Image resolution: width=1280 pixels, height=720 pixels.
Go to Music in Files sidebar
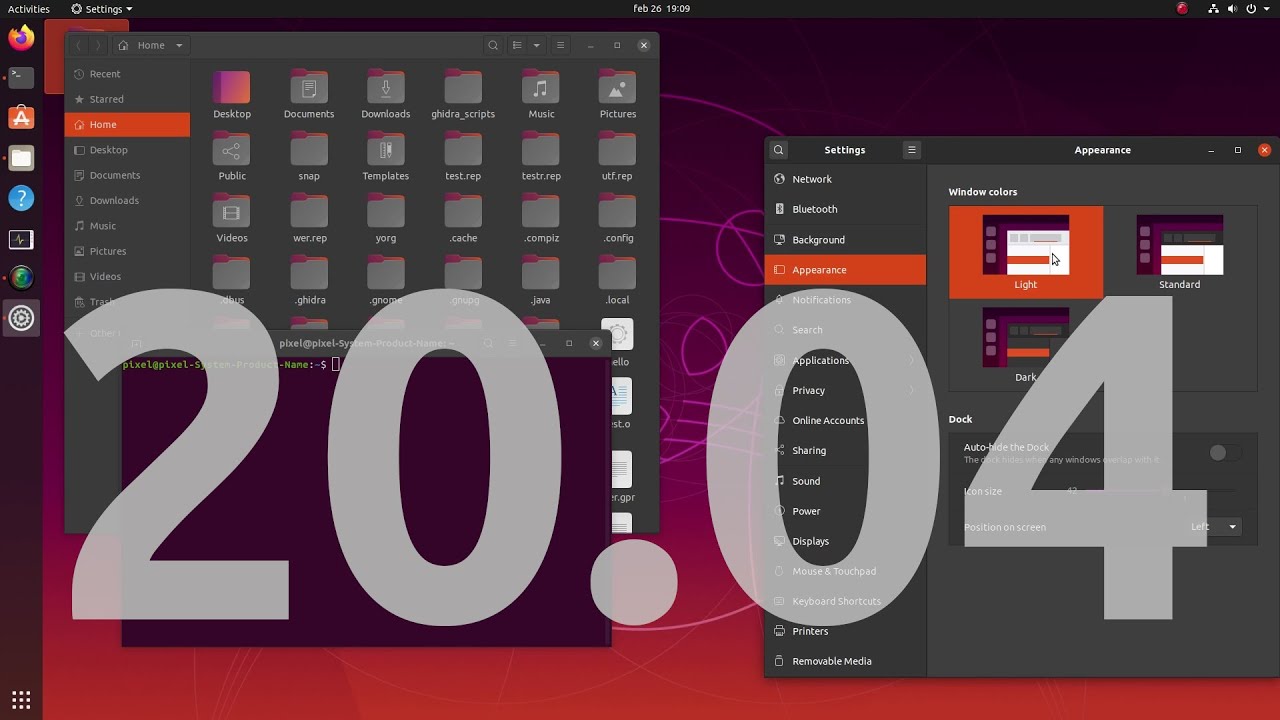[127, 226]
